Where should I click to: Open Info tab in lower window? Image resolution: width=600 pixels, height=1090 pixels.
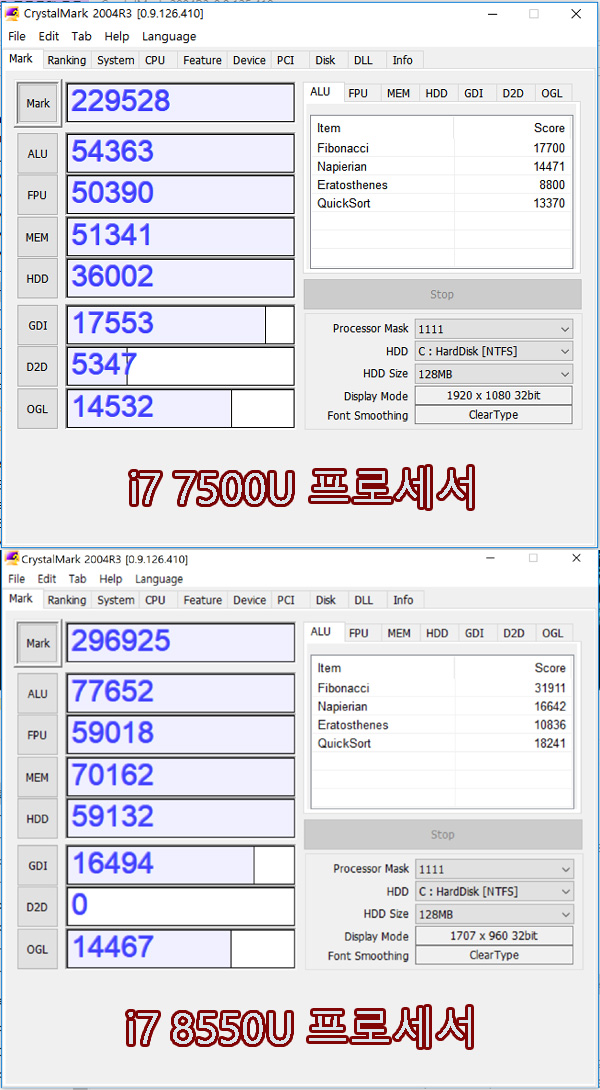coord(403,600)
